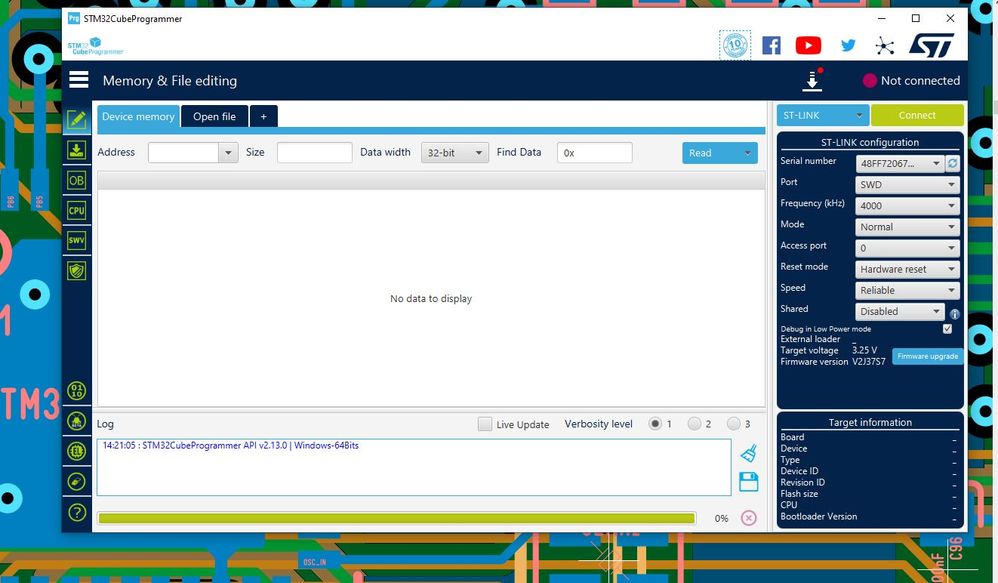Open Erasing & Programming download icon
This screenshot has height=583, width=998.
point(76,150)
